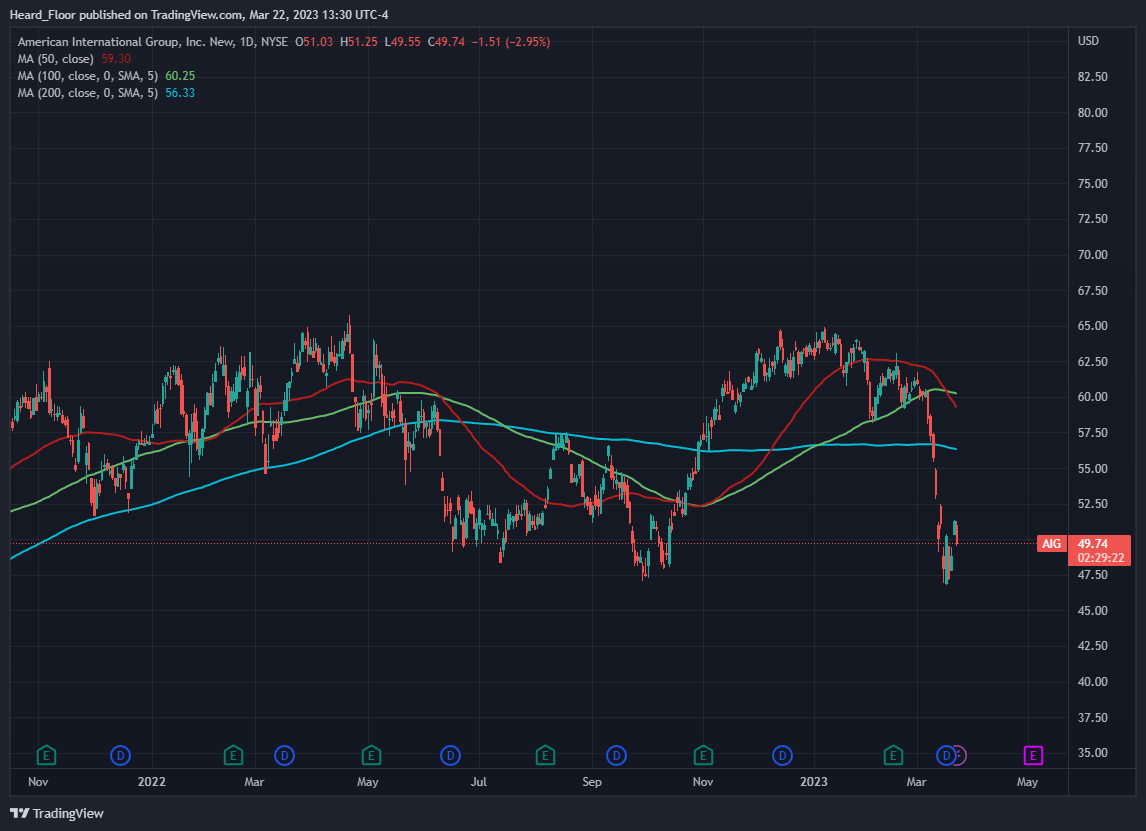Click the AIG ticker tag on the price axis
1146x831 pixels.
coord(1051,543)
